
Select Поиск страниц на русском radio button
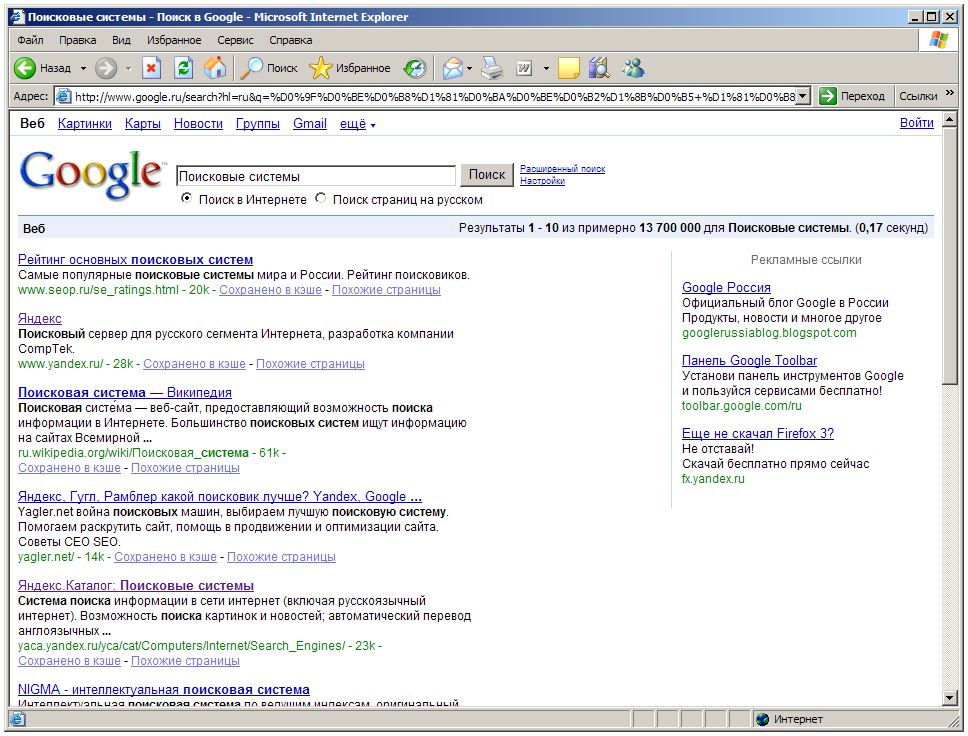coord(320,198)
